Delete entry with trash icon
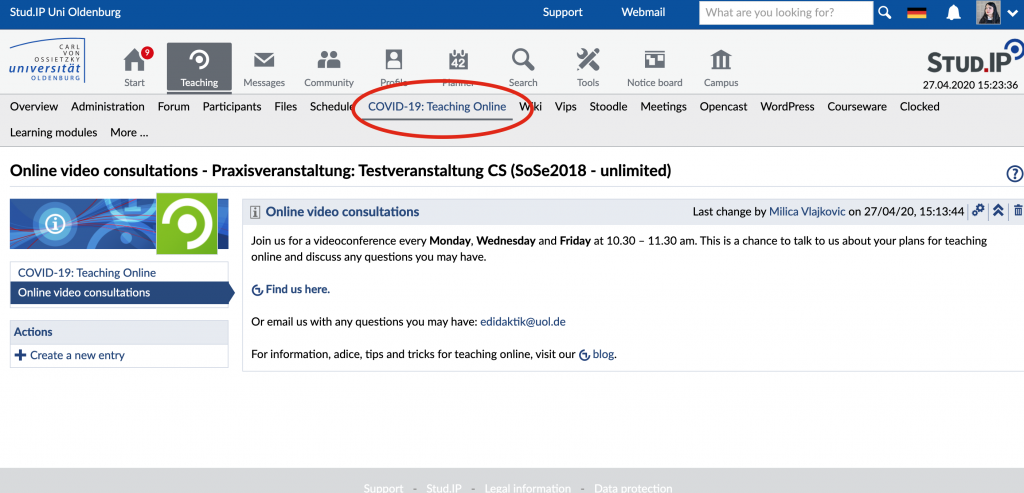The width and height of the screenshot is (1024, 493). 1017,211
